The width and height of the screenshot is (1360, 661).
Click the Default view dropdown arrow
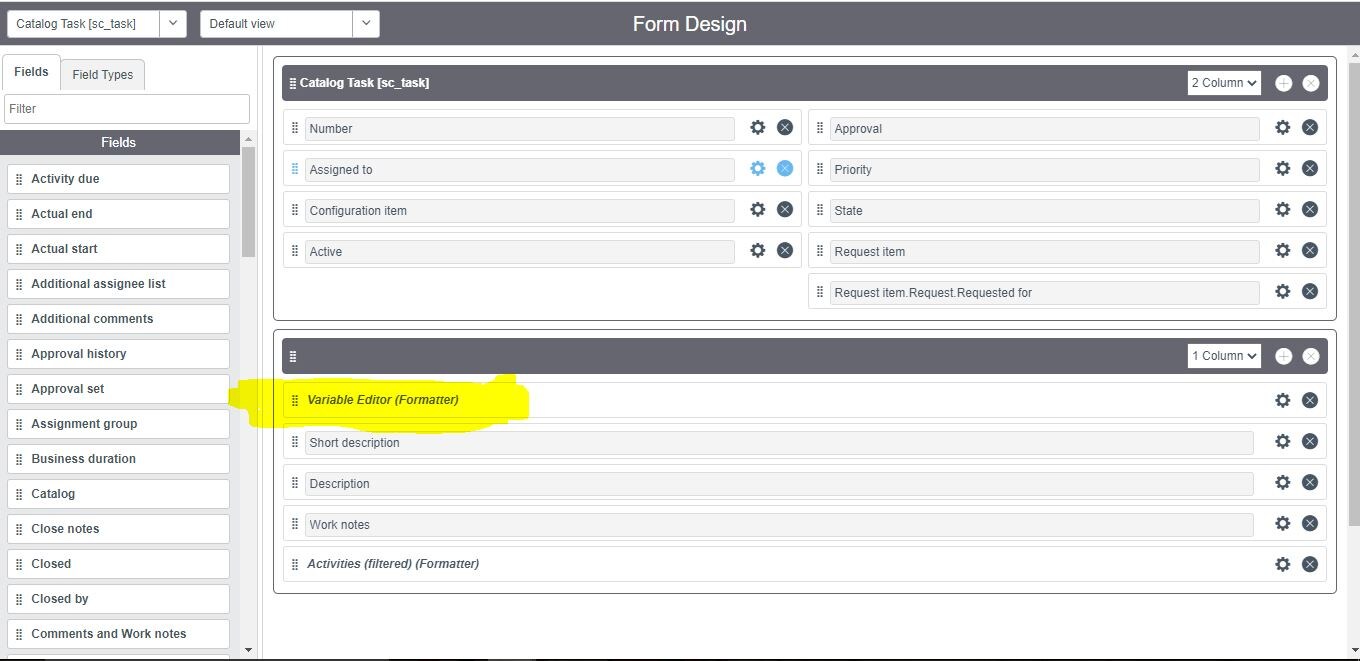(x=366, y=24)
